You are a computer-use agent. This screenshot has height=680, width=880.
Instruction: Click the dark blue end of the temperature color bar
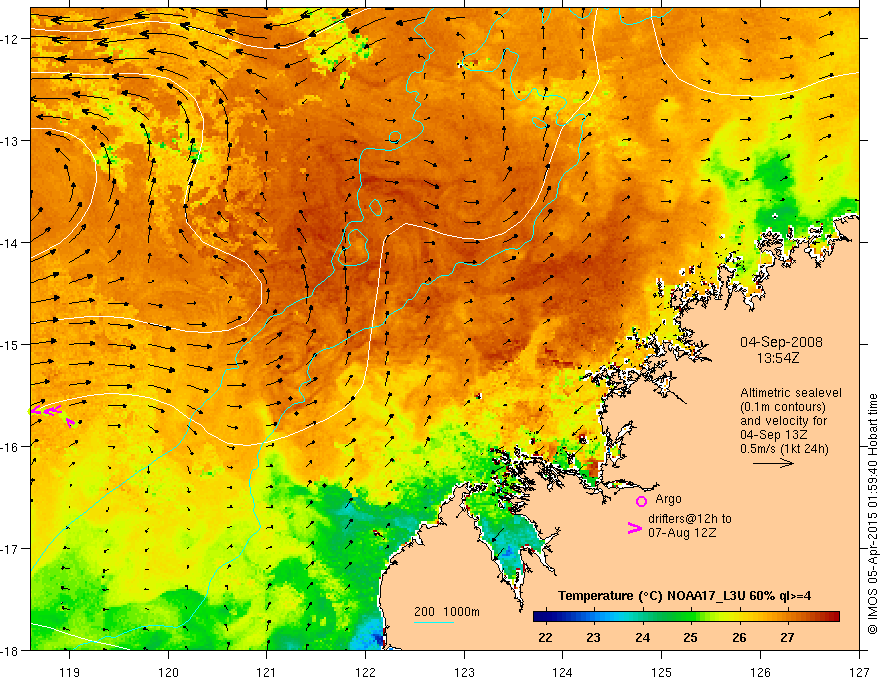coord(540,617)
